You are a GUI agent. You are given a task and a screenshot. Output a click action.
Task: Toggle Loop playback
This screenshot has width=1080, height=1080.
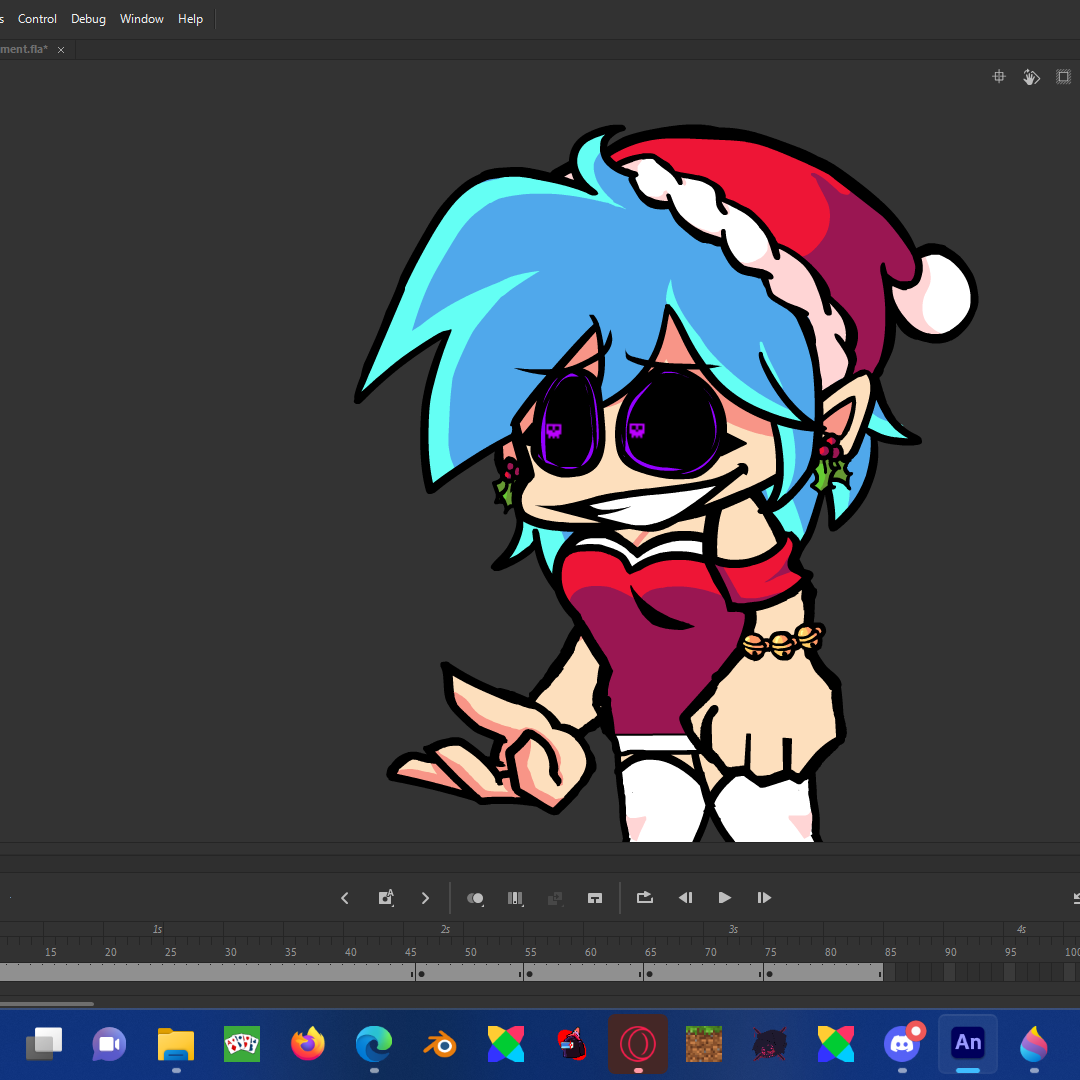[x=645, y=897]
